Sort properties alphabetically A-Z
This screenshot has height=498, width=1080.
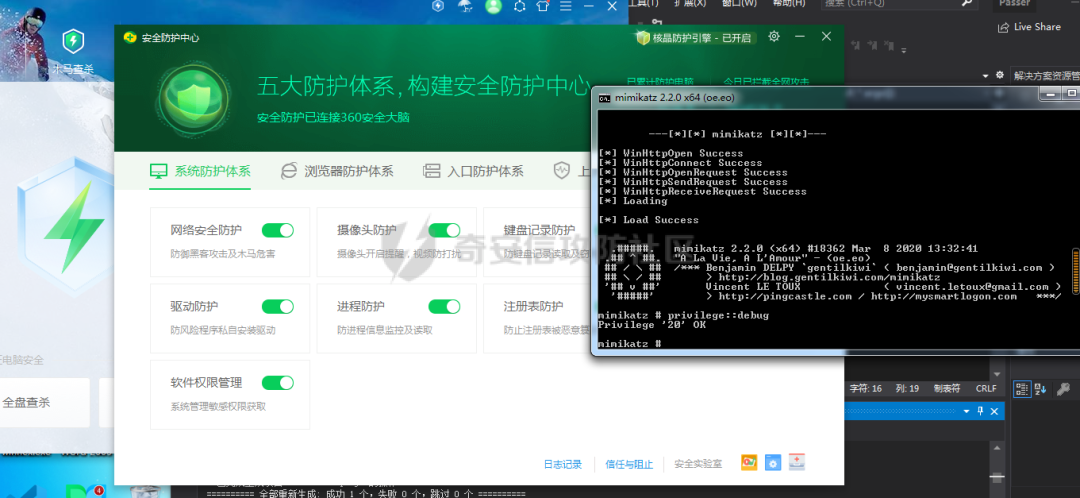(x=1040, y=389)
